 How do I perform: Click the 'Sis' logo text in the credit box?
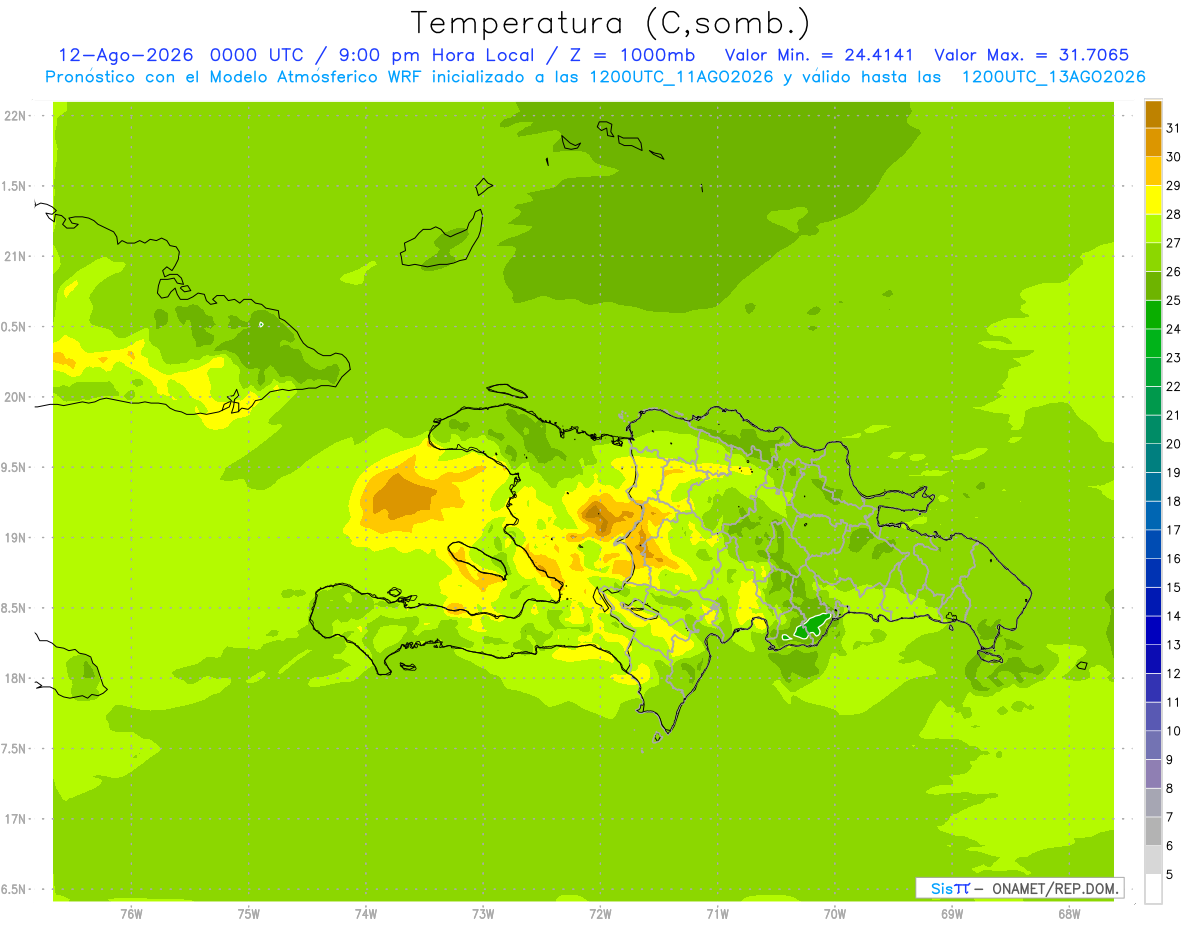click(x=942, y=888)
